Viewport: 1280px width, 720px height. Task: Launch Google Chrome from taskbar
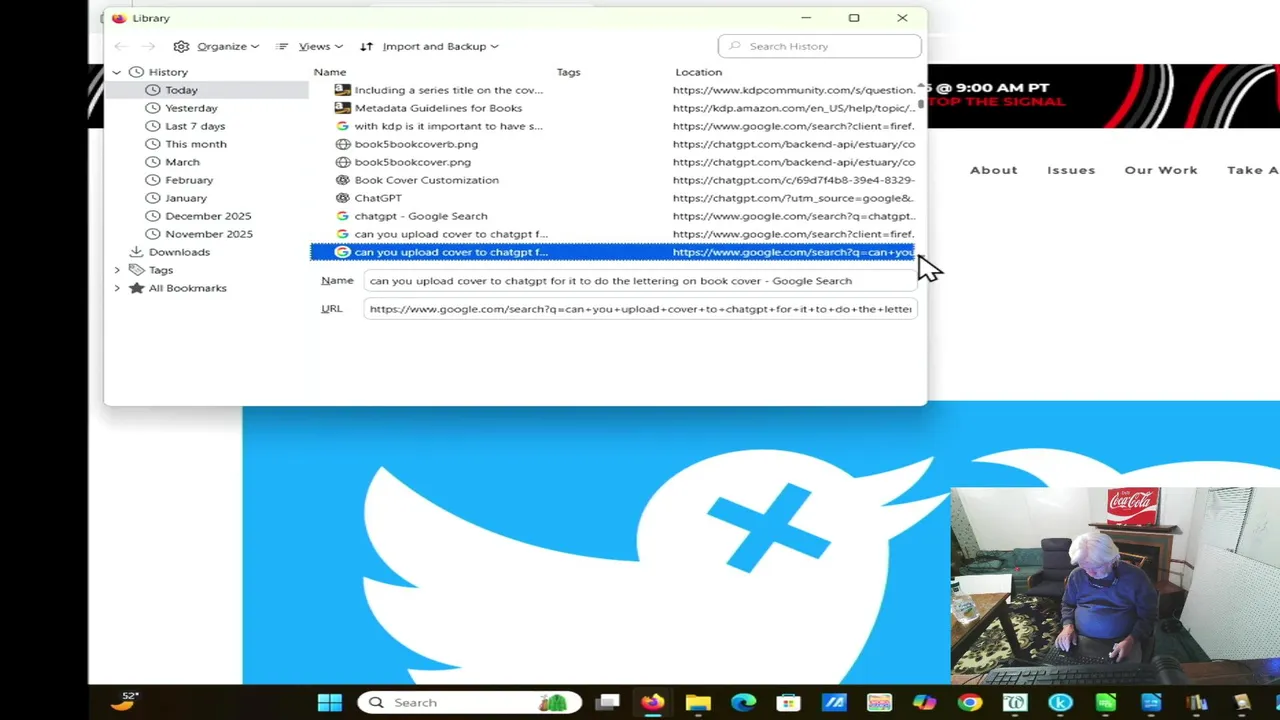969,702
